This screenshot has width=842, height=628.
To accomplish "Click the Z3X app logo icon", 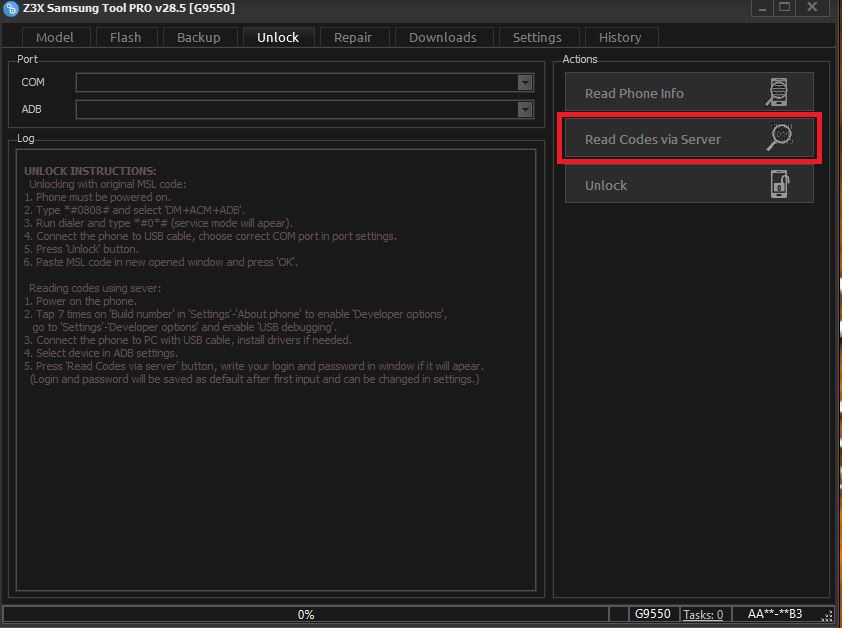I will (10, 8).
